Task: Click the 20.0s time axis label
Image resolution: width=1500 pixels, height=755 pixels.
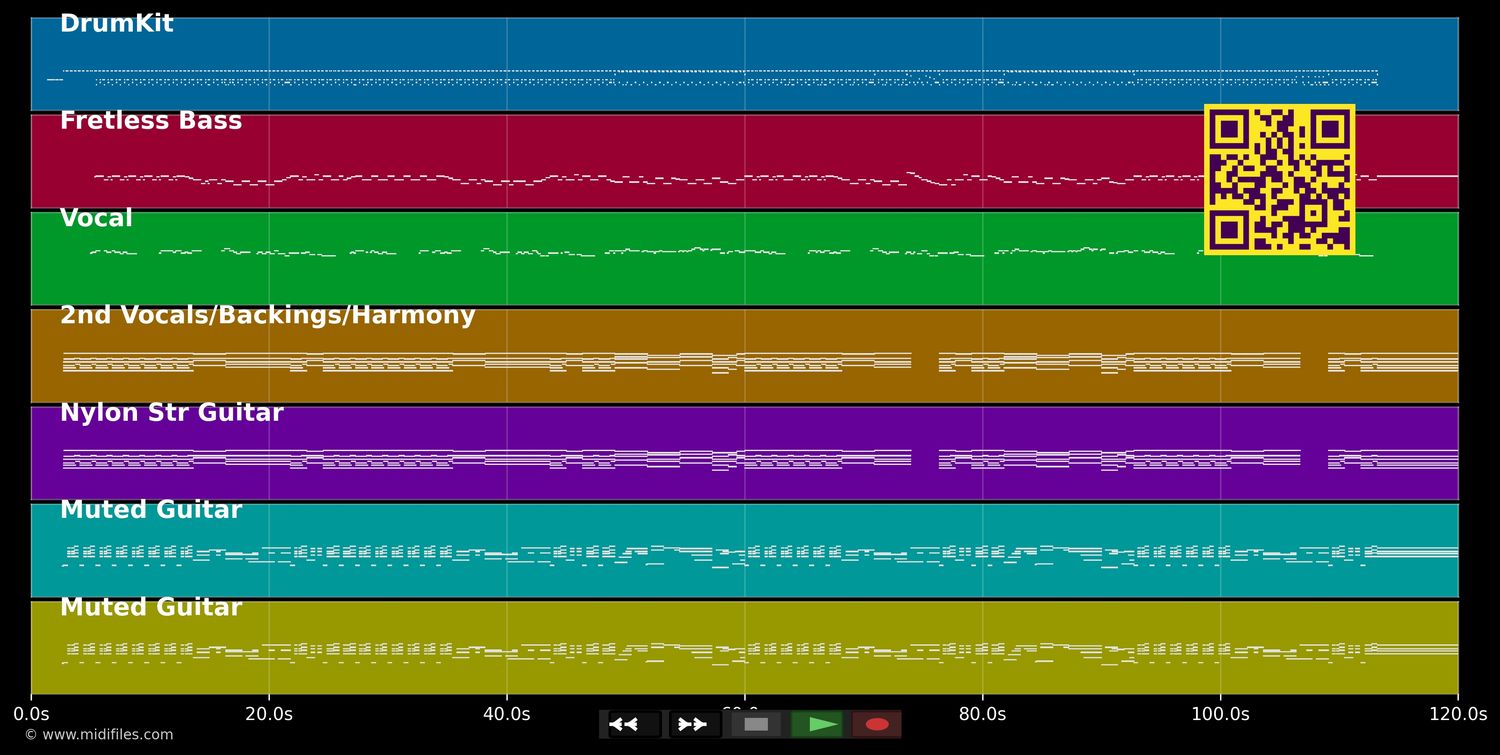Action: click(269, 714)
